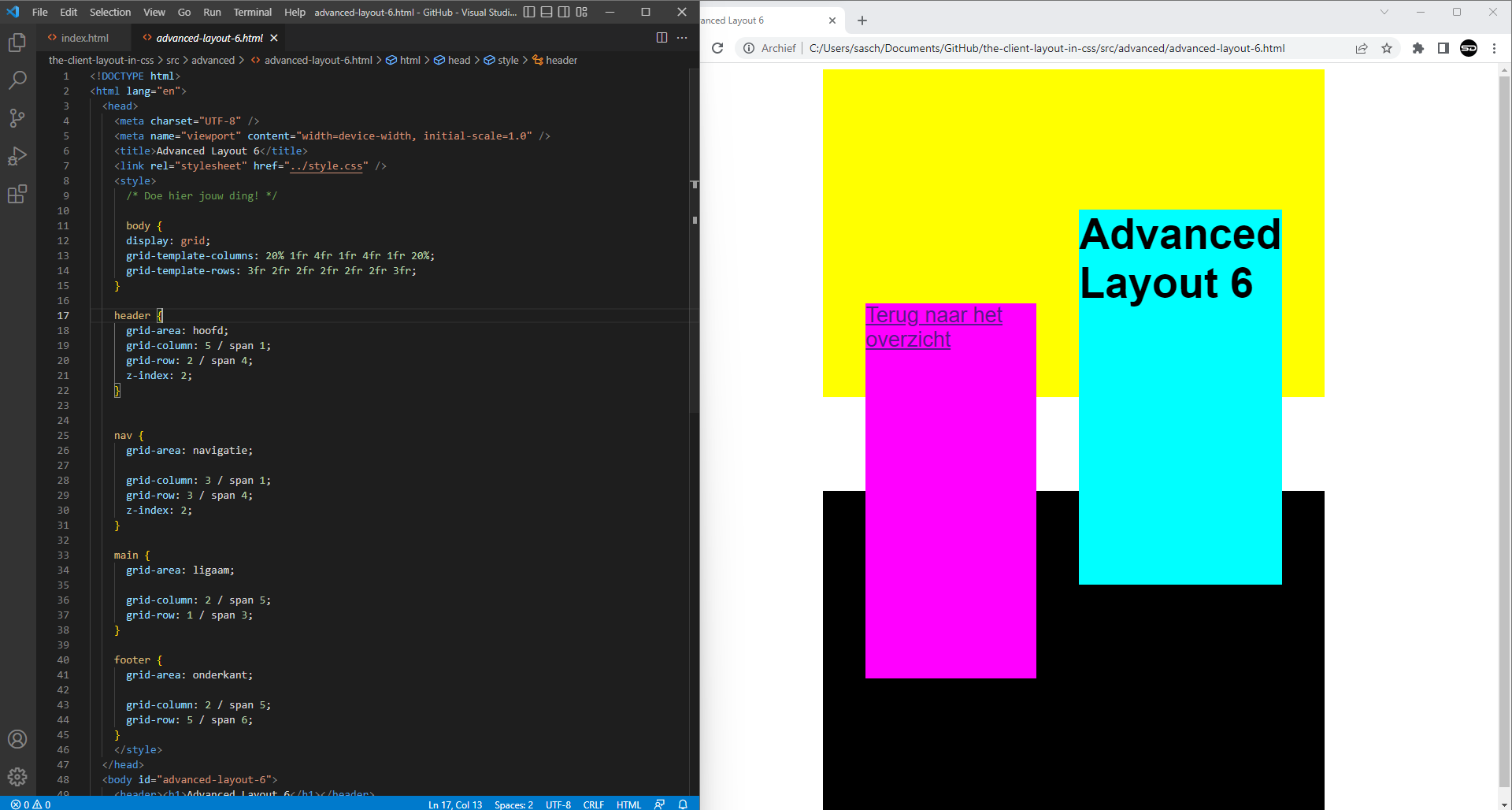Toggle VS Code secondary side bar layout icon
The image size is (1512, 810).
[564, 12]
